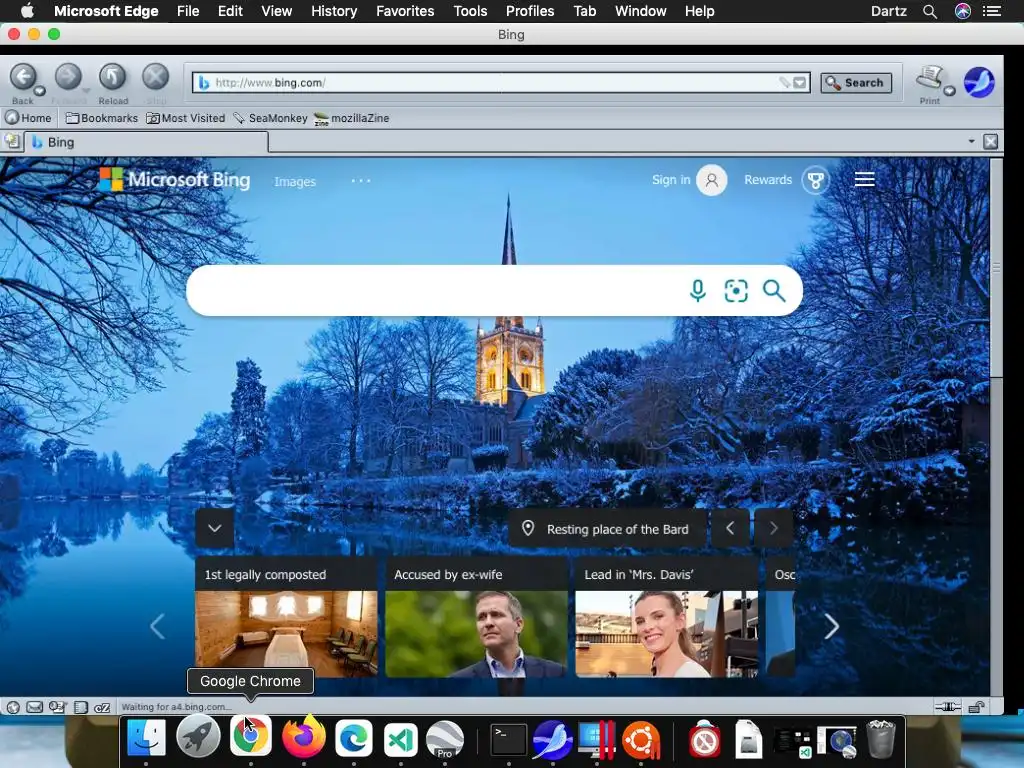The image size is (1024, 768).
Task: Open the Print button dropdown arrow
Action: (x=950, y=91)
